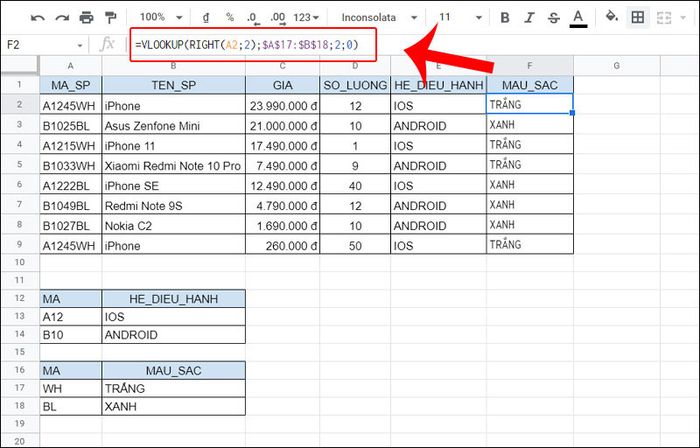Decrease decimal places
The width and height of the screenshot is (700, 448).
pos(252,18)
